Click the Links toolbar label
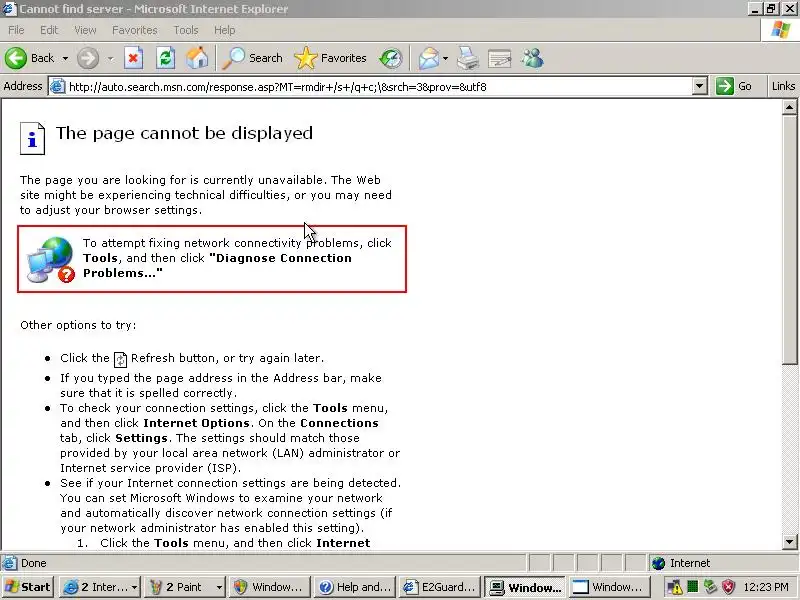This screenshot has height=600, width=800. 783,86
